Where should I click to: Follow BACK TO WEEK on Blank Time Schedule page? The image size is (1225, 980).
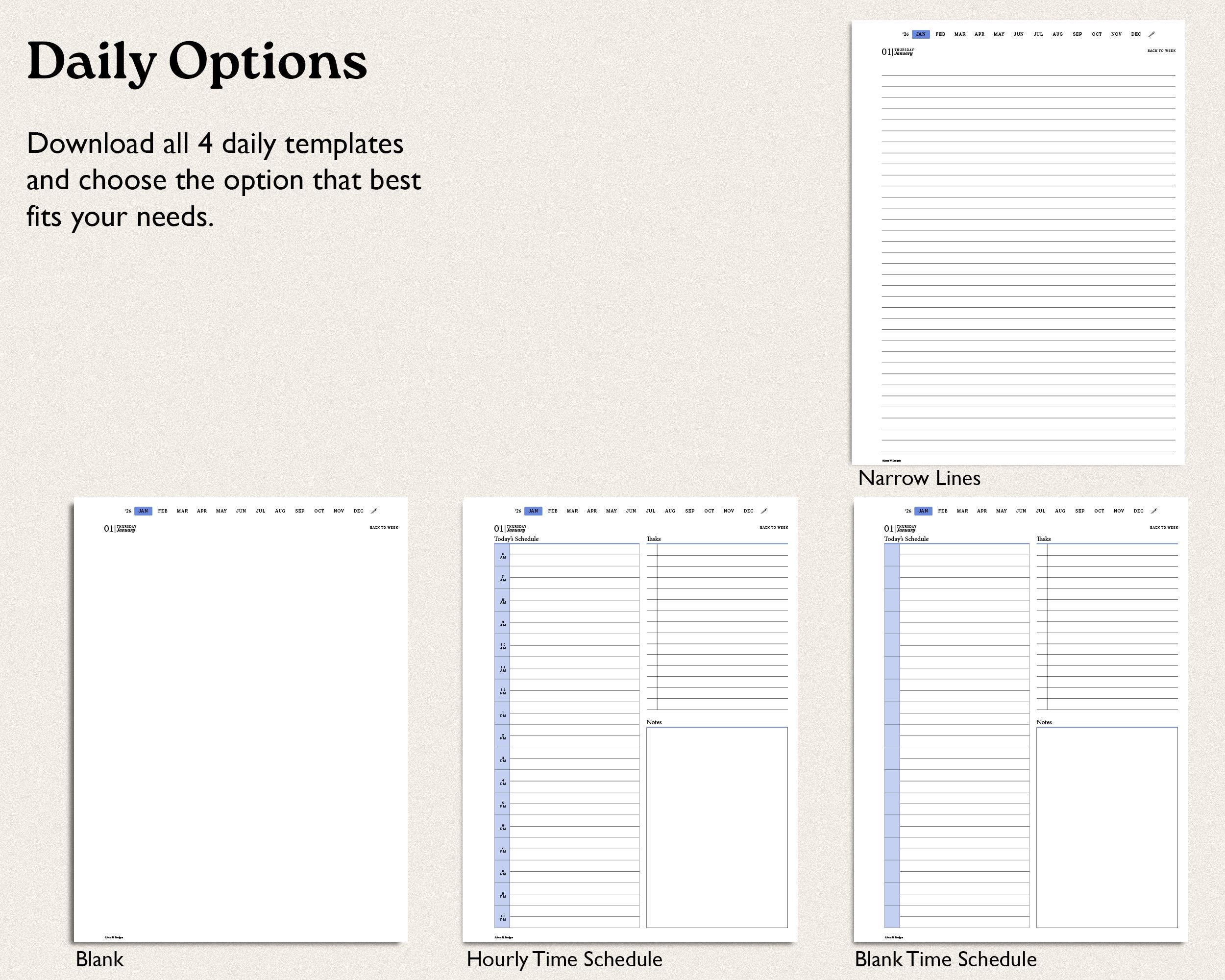point(1164,527)
